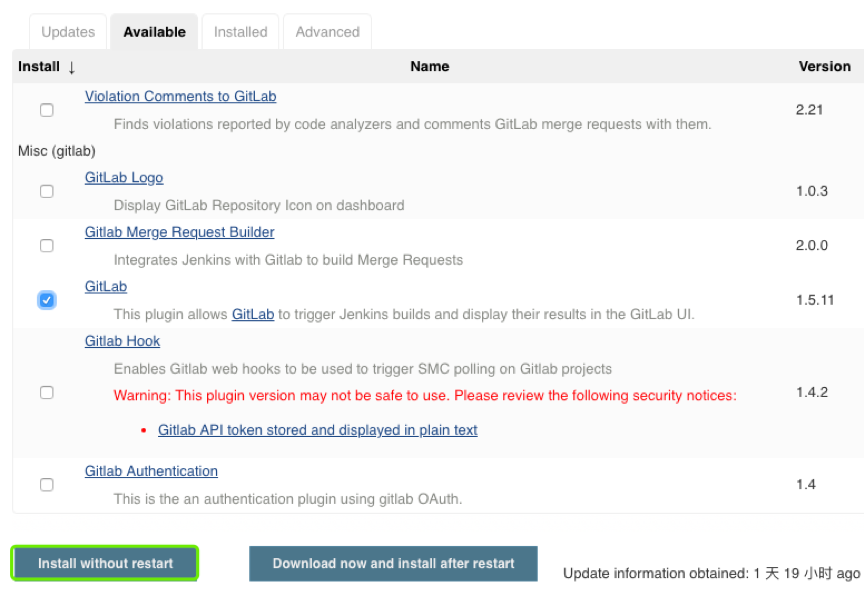Select the Gitlab Hook plugin checkbox
This screenshot has height=595, width=864.
tap(47, 393)
